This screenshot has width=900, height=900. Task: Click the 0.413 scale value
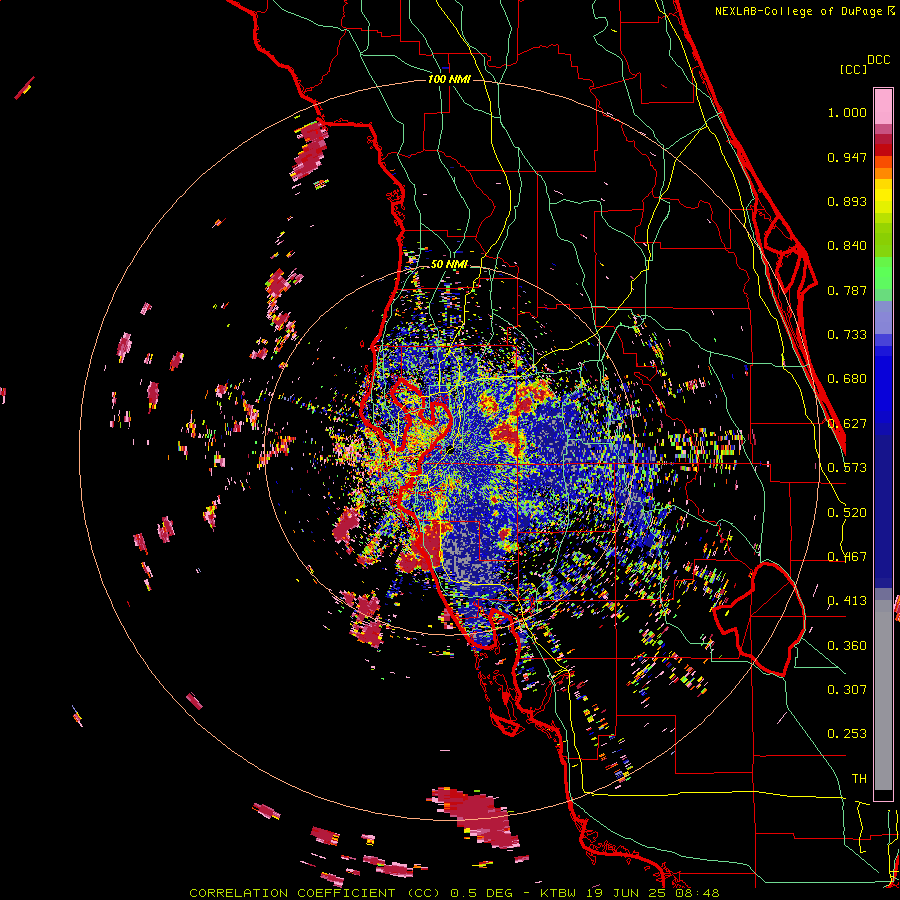[x=847, y=601]
